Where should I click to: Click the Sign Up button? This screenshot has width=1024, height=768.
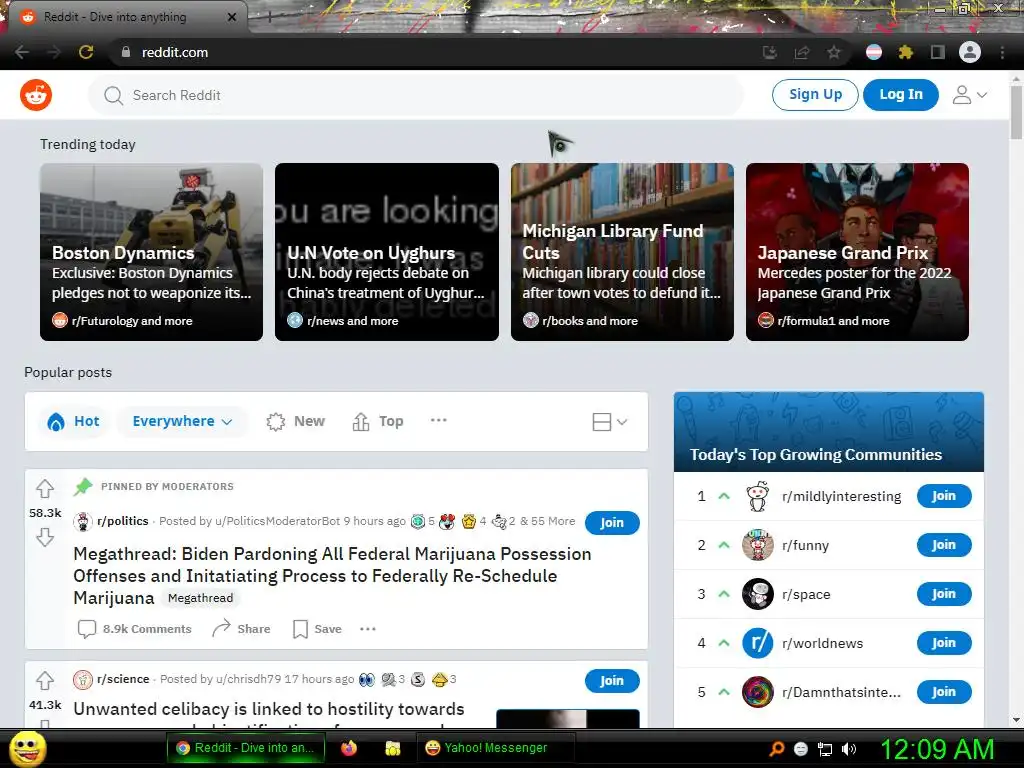click(x=815, y=95)
